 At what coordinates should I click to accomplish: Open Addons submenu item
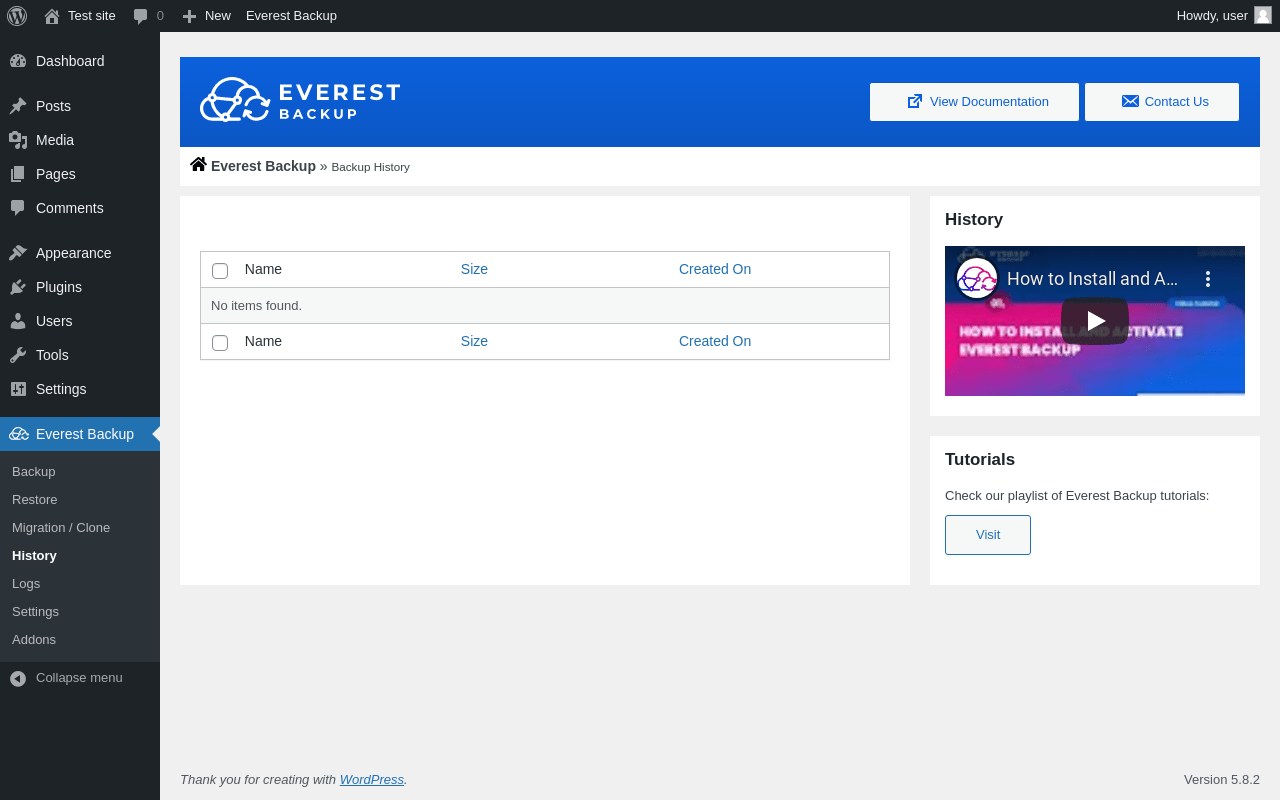(80, 639)
